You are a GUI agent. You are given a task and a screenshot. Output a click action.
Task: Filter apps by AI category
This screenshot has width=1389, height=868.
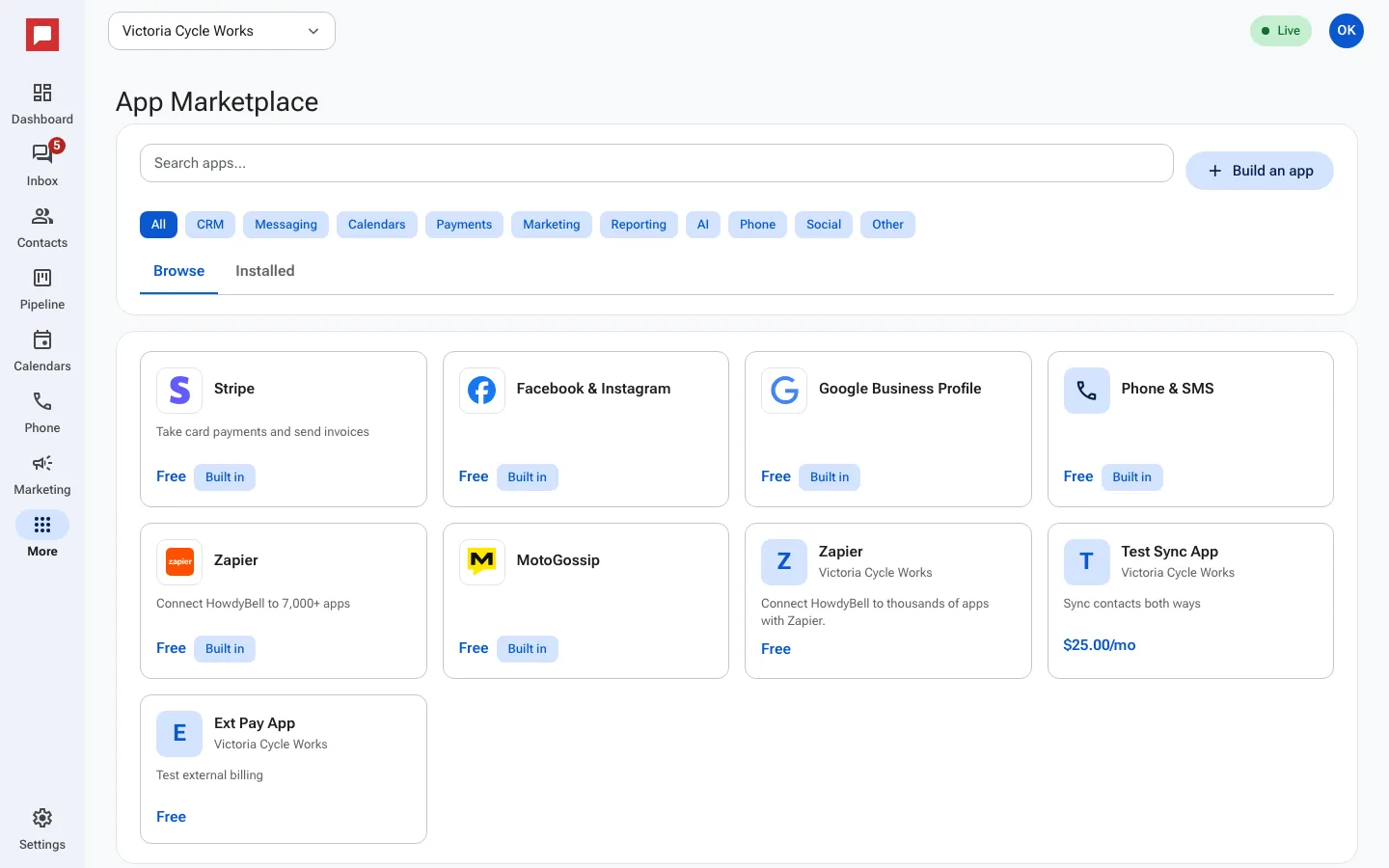[x=703, y=225]
